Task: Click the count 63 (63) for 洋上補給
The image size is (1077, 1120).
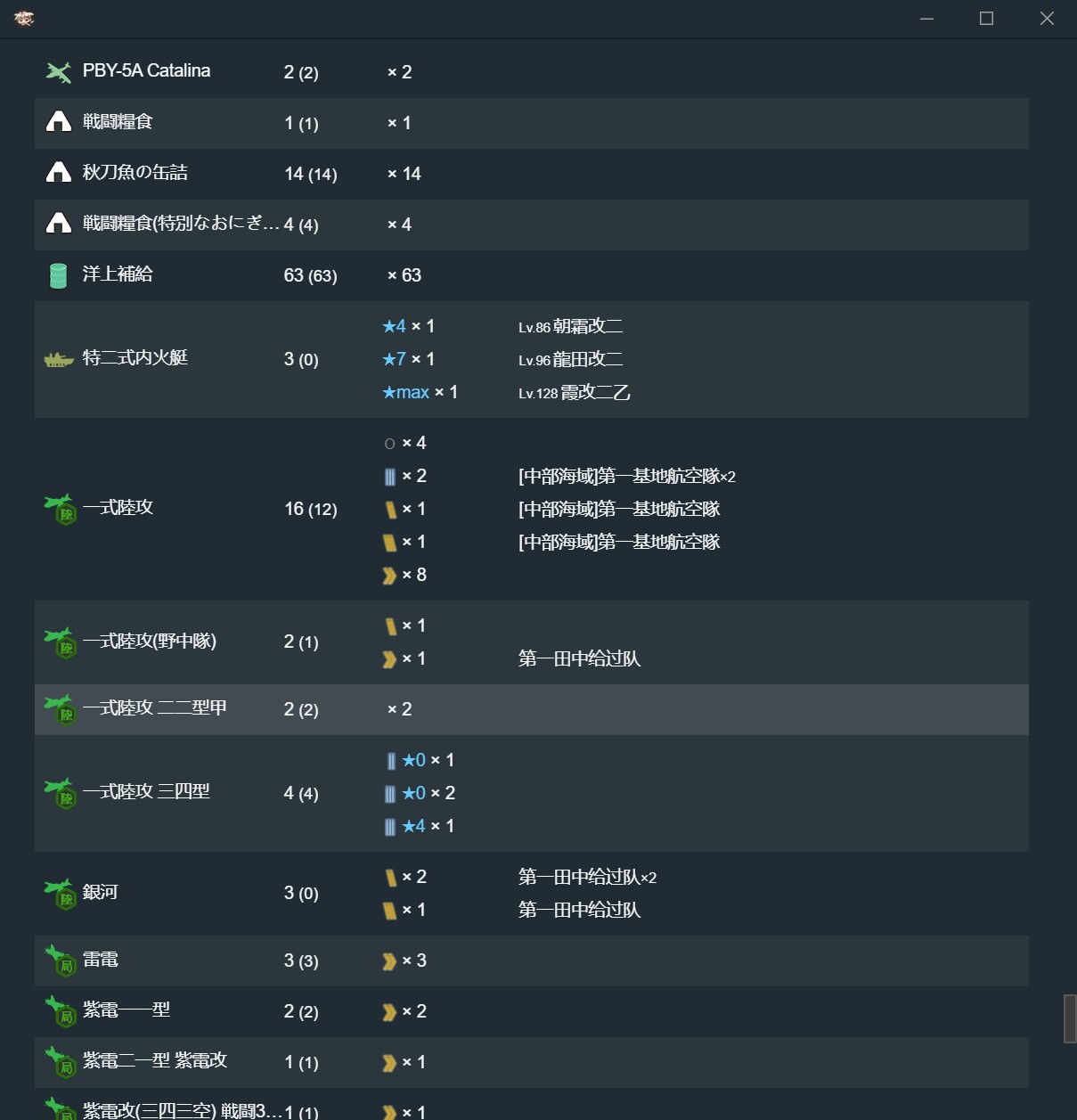Action: click(311, 275)
